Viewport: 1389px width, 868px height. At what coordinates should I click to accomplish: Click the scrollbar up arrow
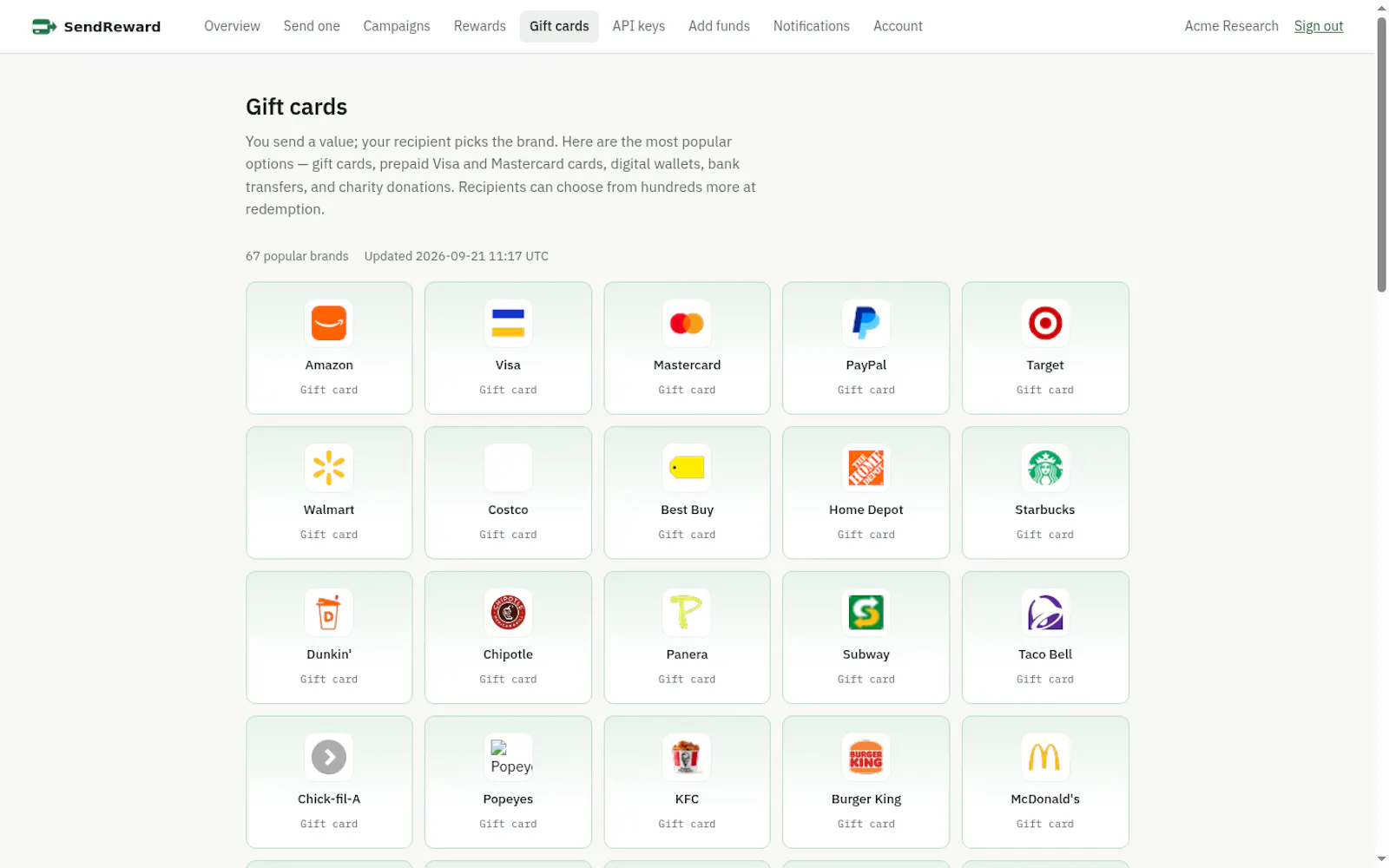click(x=1381, y=8)
